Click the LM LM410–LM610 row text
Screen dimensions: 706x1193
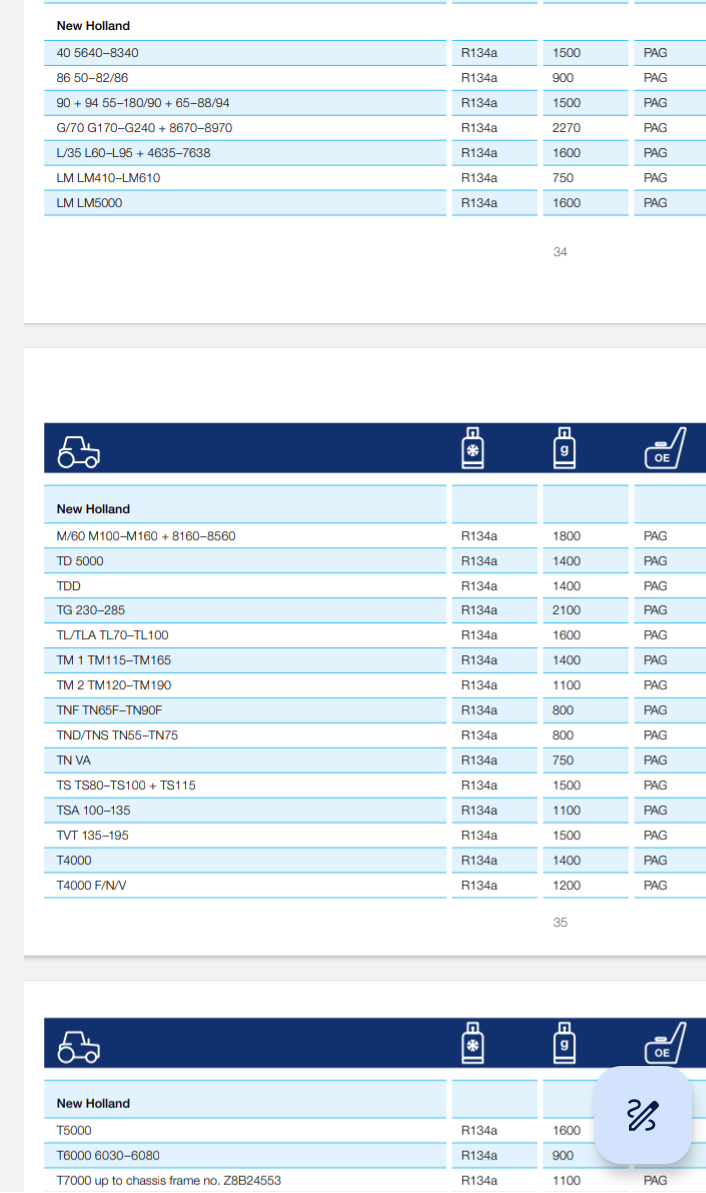click(108, 178)
